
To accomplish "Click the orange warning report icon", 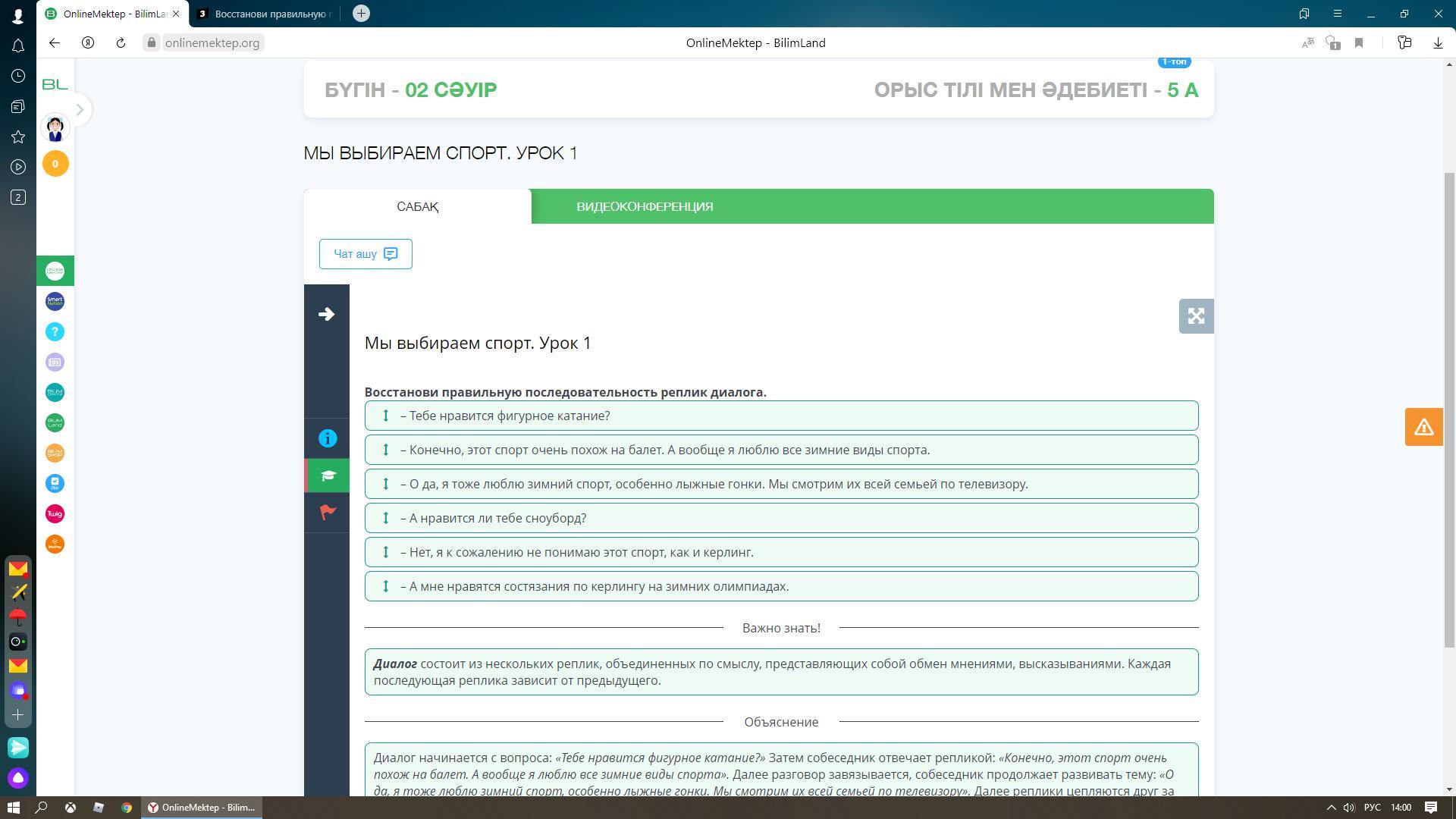I will [1423, 427].
